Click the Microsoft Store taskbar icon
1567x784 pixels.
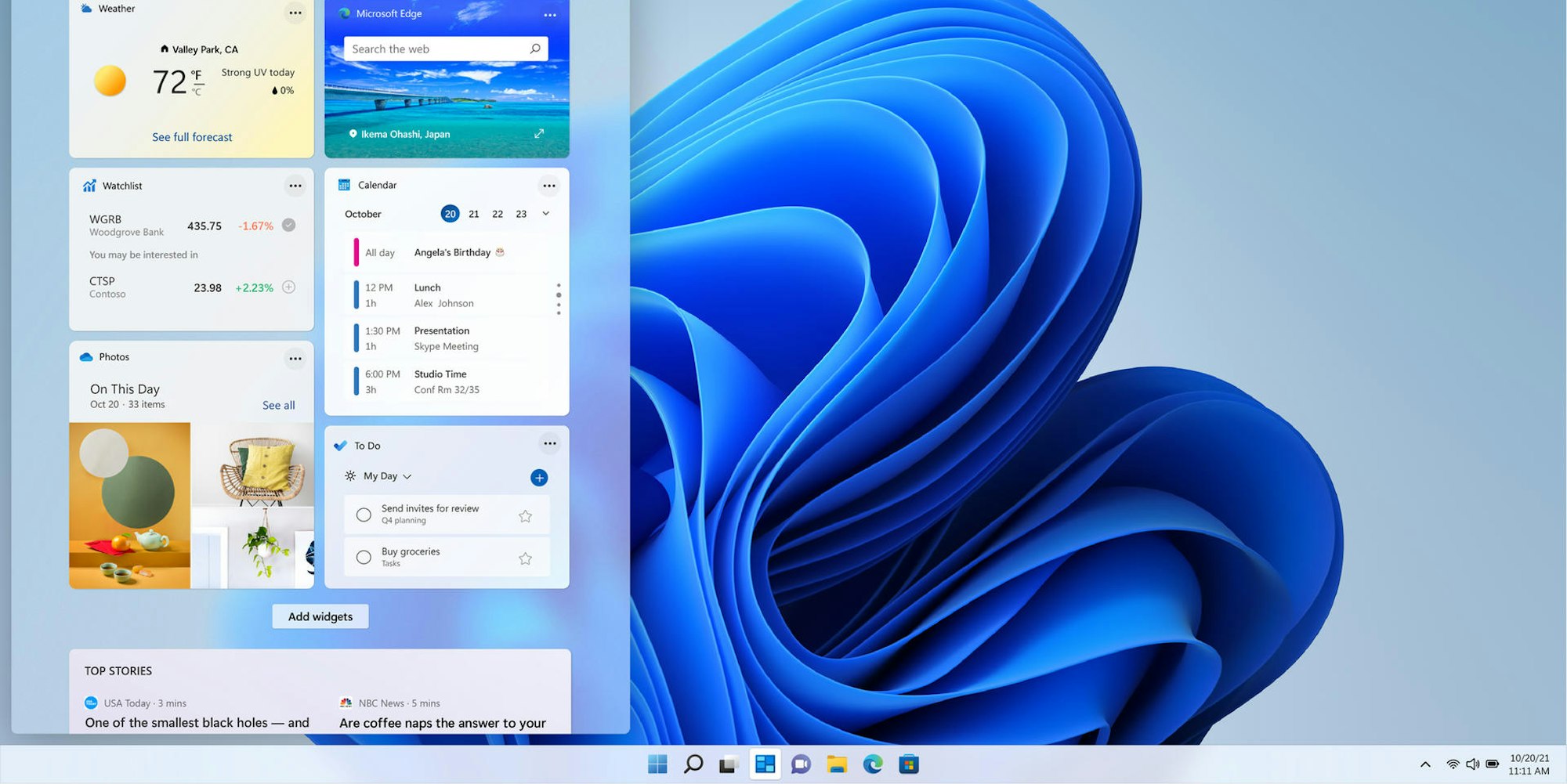click(x=909, y=764)
